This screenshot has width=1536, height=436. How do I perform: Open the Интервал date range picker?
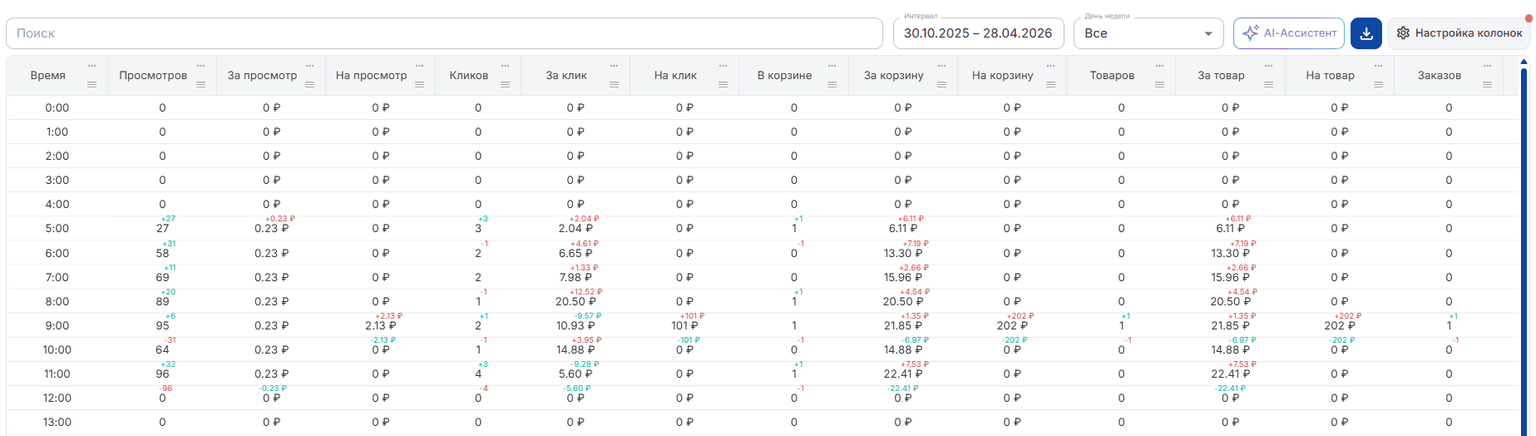click(980, 33)
